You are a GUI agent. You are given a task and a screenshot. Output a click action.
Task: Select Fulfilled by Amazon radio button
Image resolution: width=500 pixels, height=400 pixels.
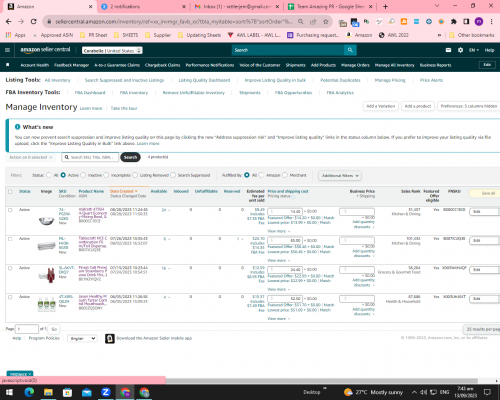261,175
